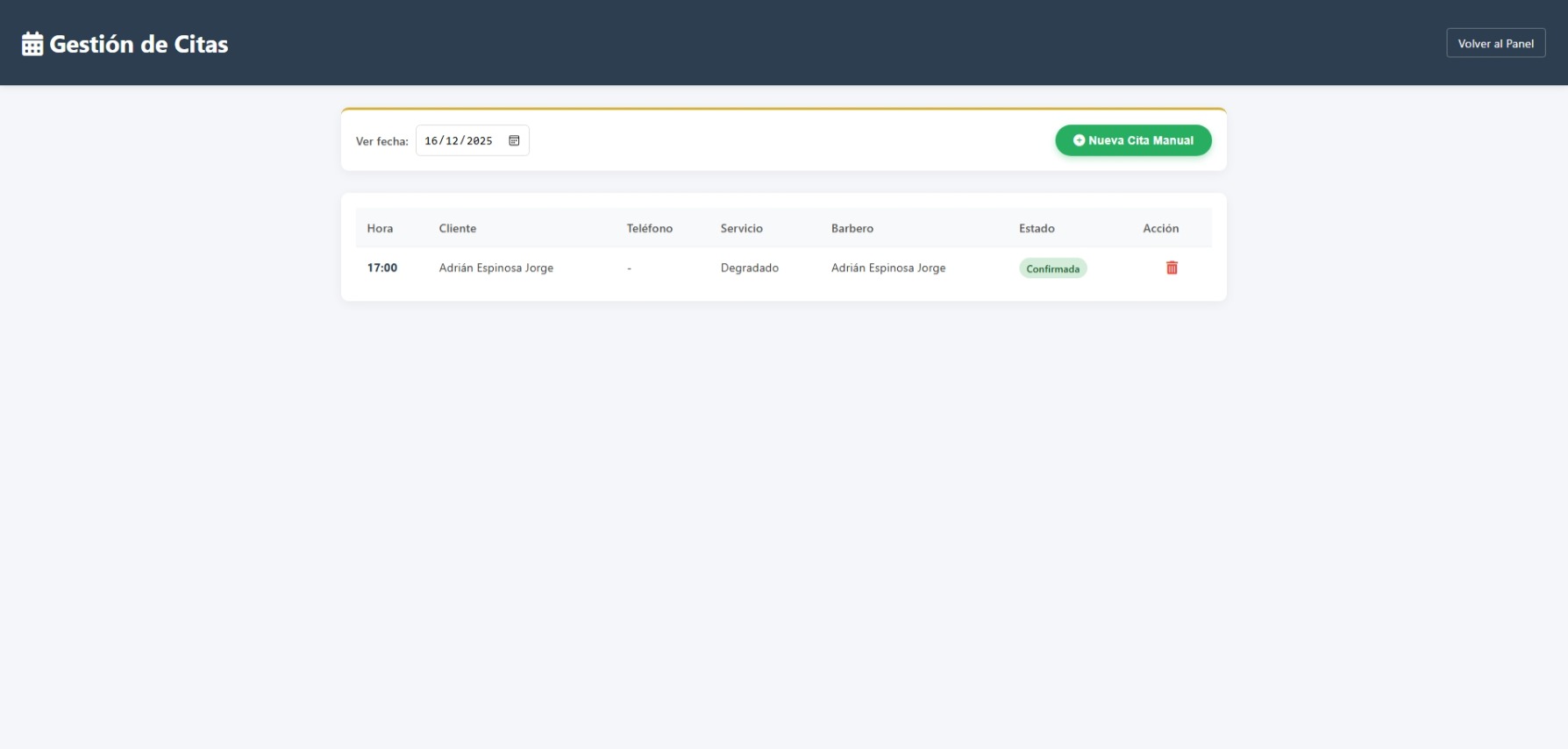1568x749 pixels.
Task: Click the Degradado service cell
Action: click(749, 267)
